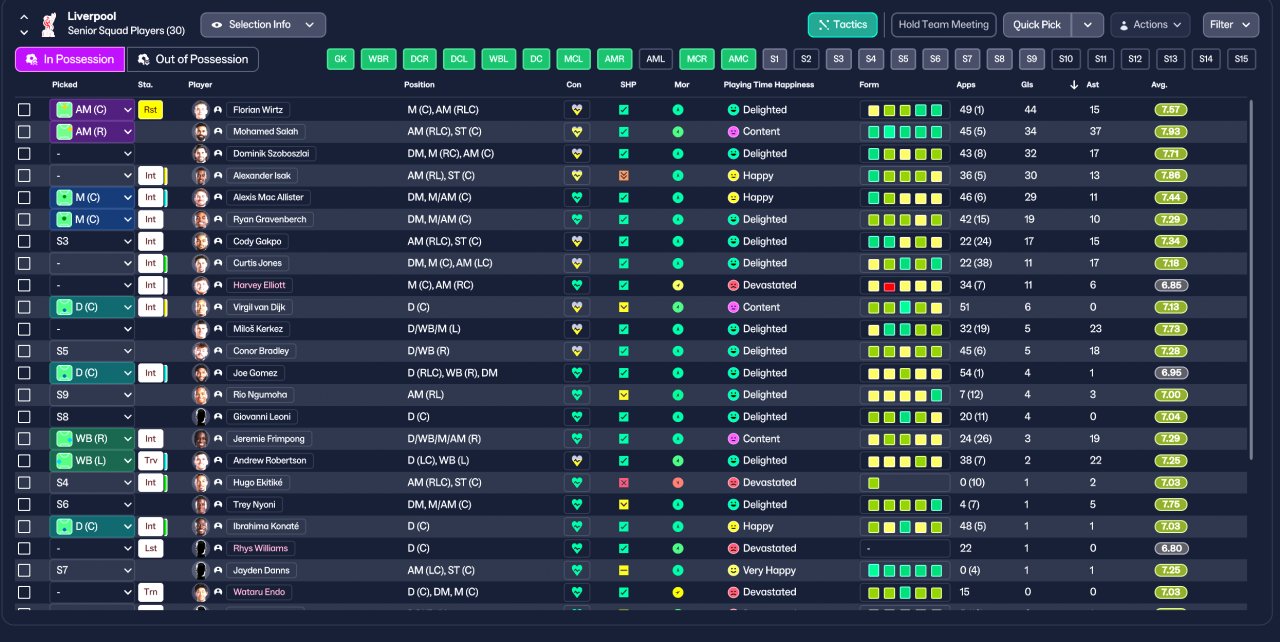The image size is (1280, 642).
Task: Click Hugo Ekitiké's red sharpness icon
Action: click(x=624, y=483)
